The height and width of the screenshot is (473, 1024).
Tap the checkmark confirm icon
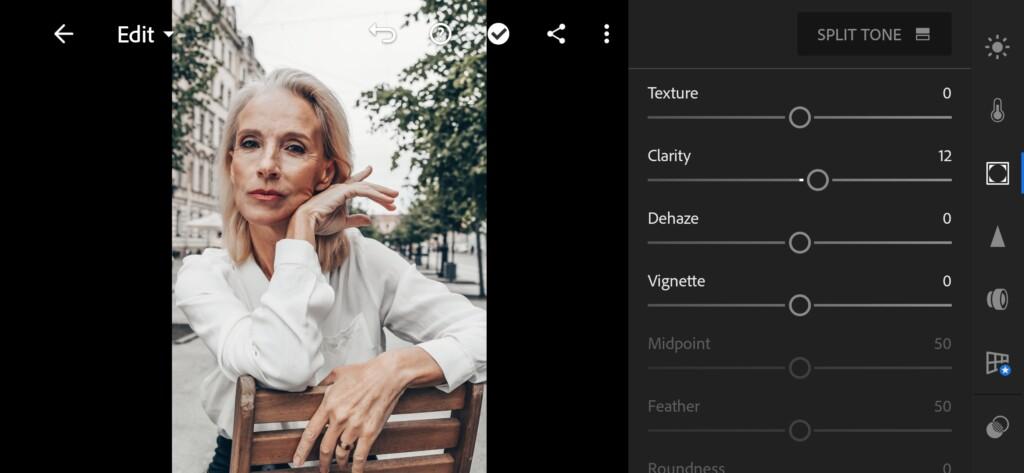(498, 34)
